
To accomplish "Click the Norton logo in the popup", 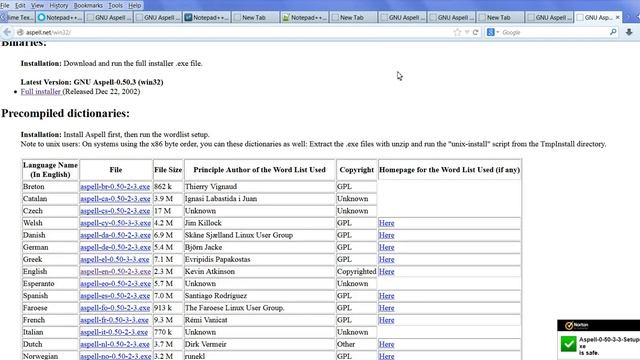I will [x=576, y=325].
